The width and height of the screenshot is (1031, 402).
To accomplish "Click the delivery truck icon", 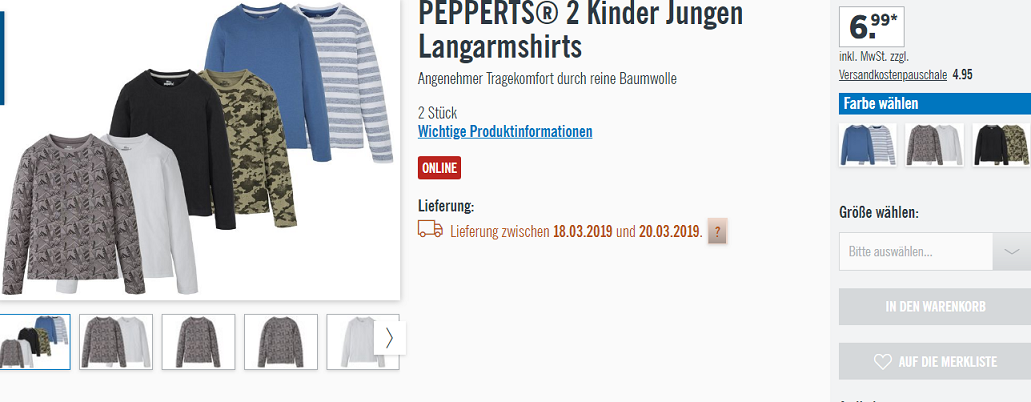I will tap(430, 229).
